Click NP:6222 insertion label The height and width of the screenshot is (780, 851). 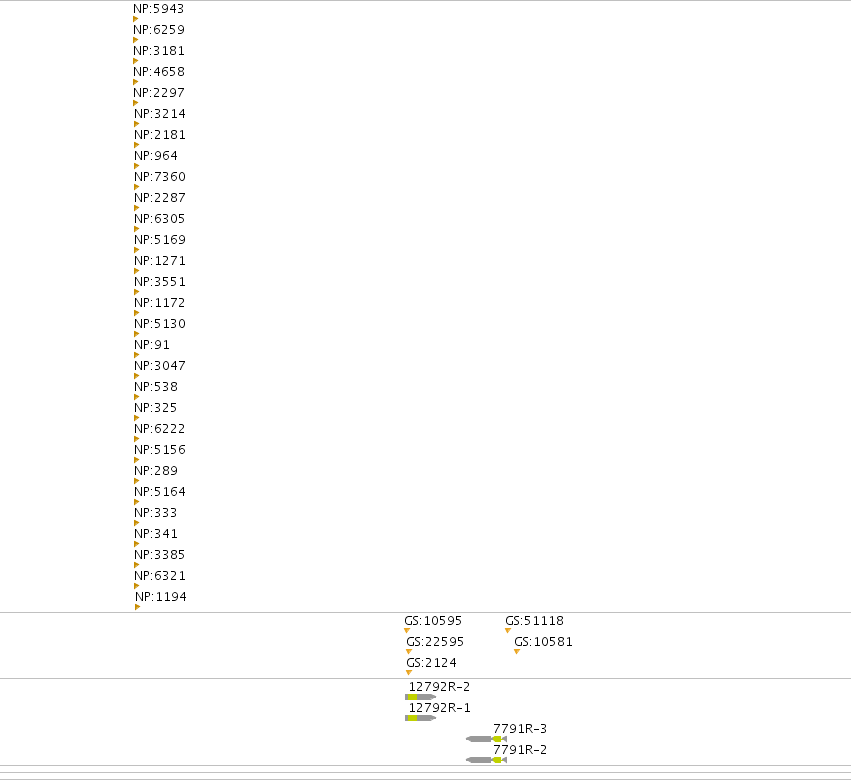[x=160, y=429]
